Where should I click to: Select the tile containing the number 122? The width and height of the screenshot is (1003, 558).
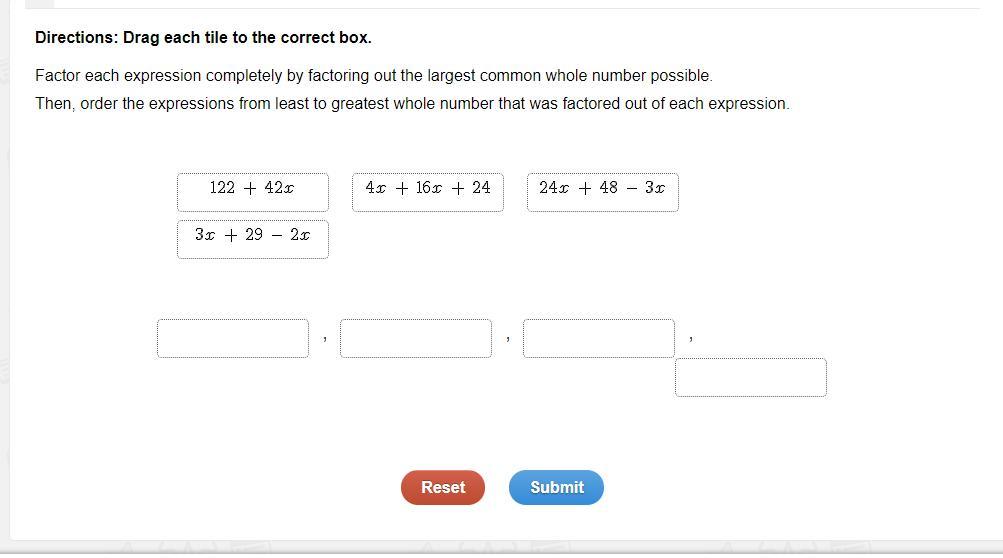252,191
